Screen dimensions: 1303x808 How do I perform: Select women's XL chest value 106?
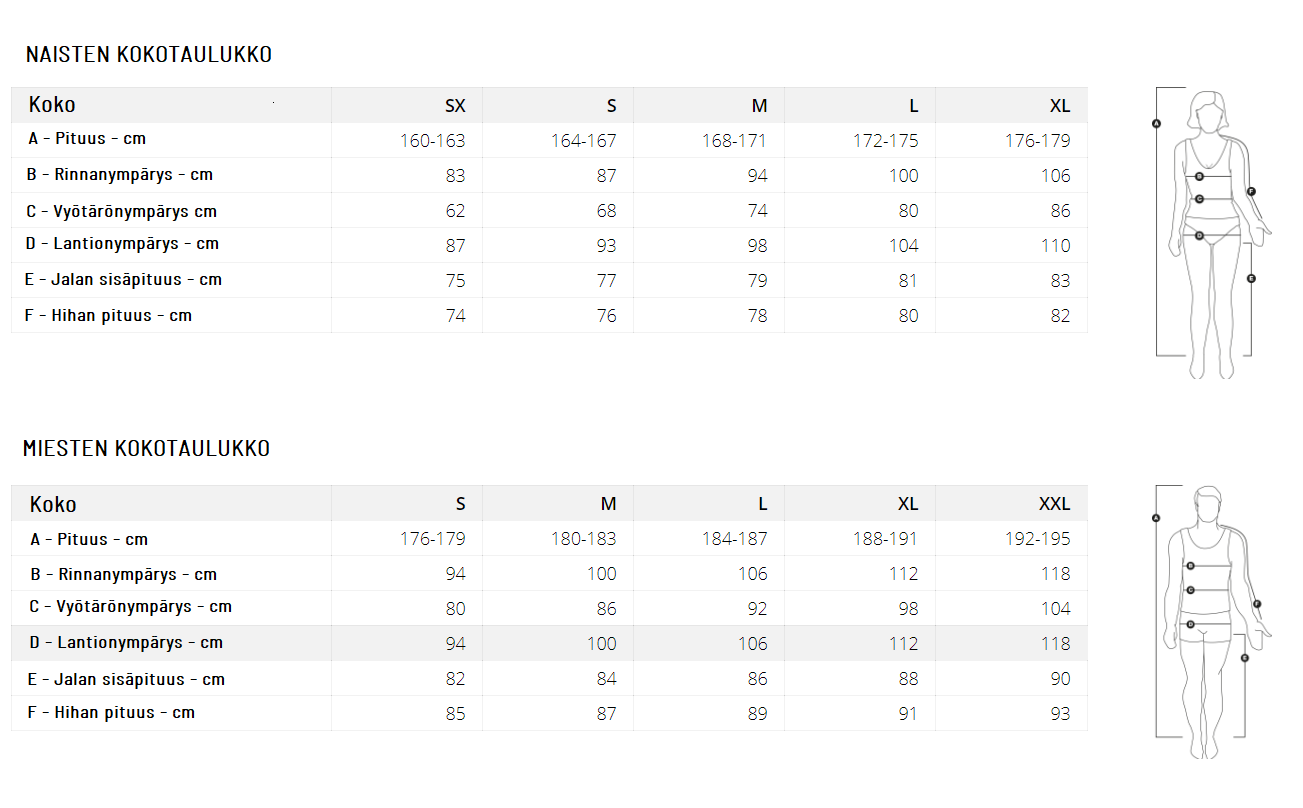1055,176
